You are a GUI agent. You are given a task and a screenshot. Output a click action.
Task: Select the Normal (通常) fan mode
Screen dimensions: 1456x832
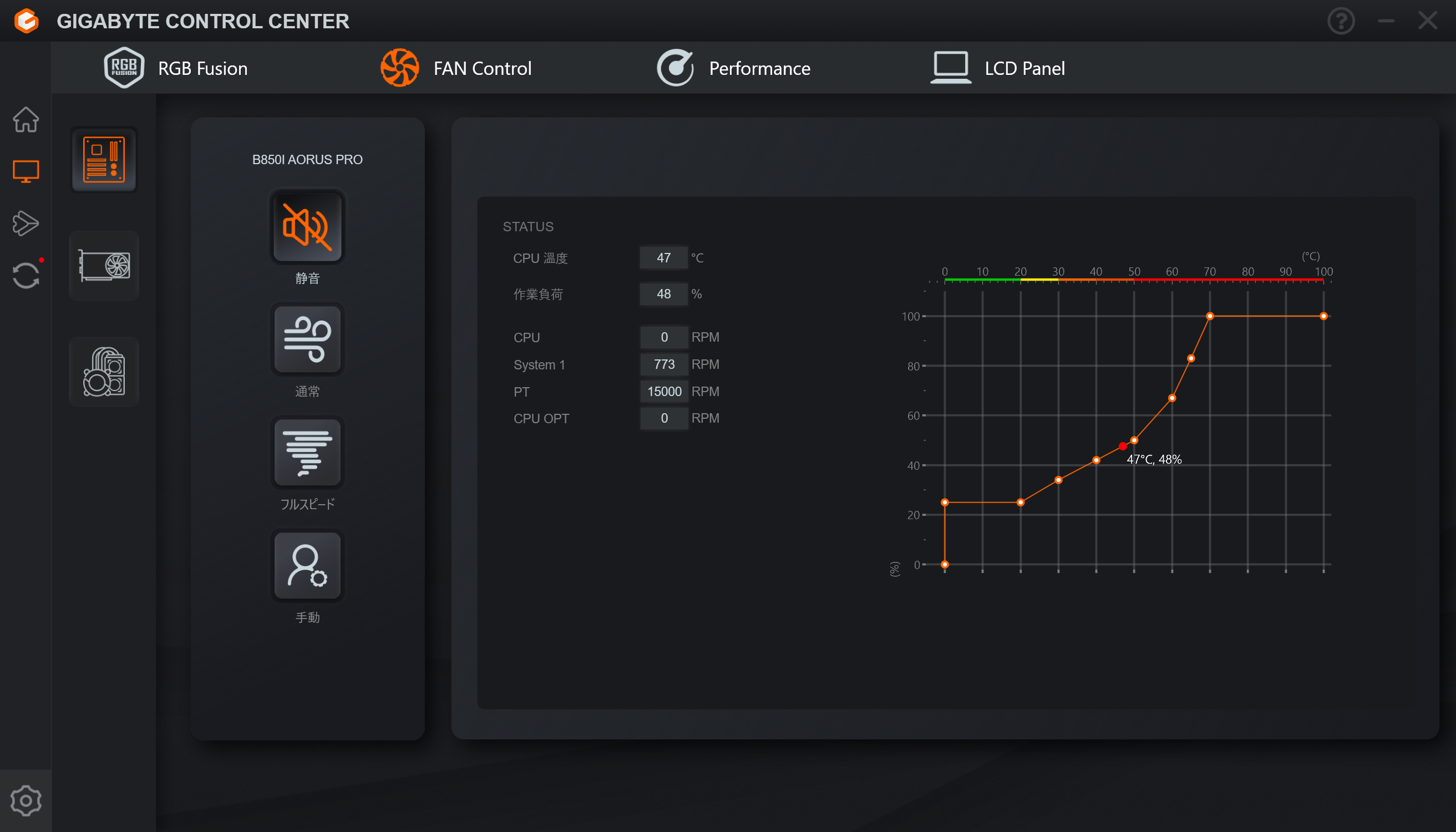(307, 339)
